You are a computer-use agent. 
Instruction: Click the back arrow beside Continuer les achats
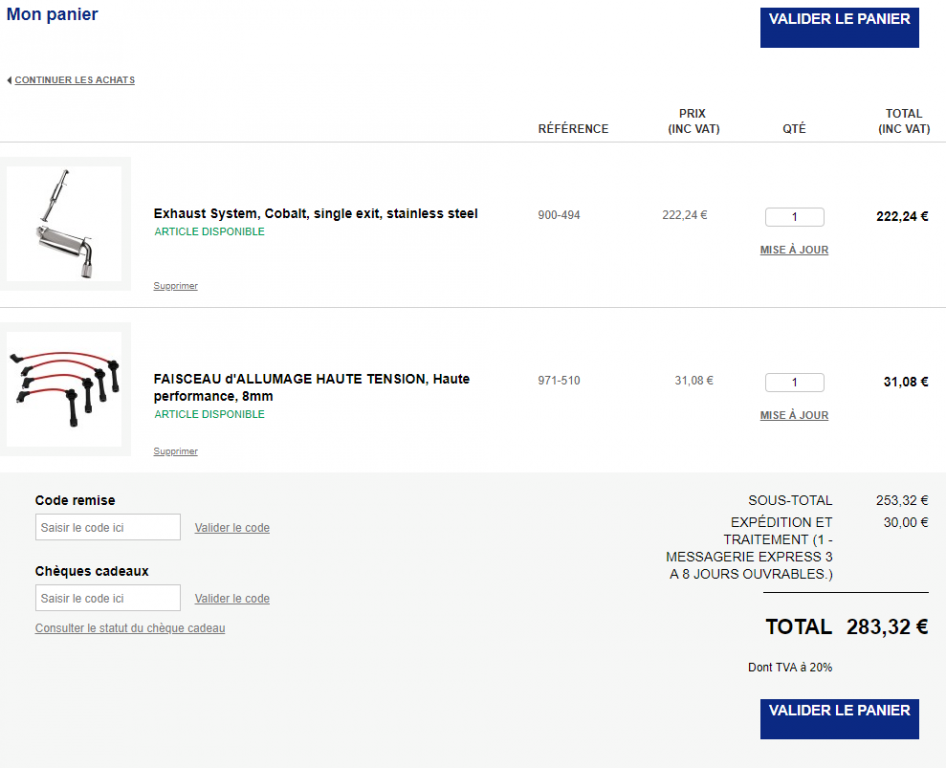tap(9, 80)
